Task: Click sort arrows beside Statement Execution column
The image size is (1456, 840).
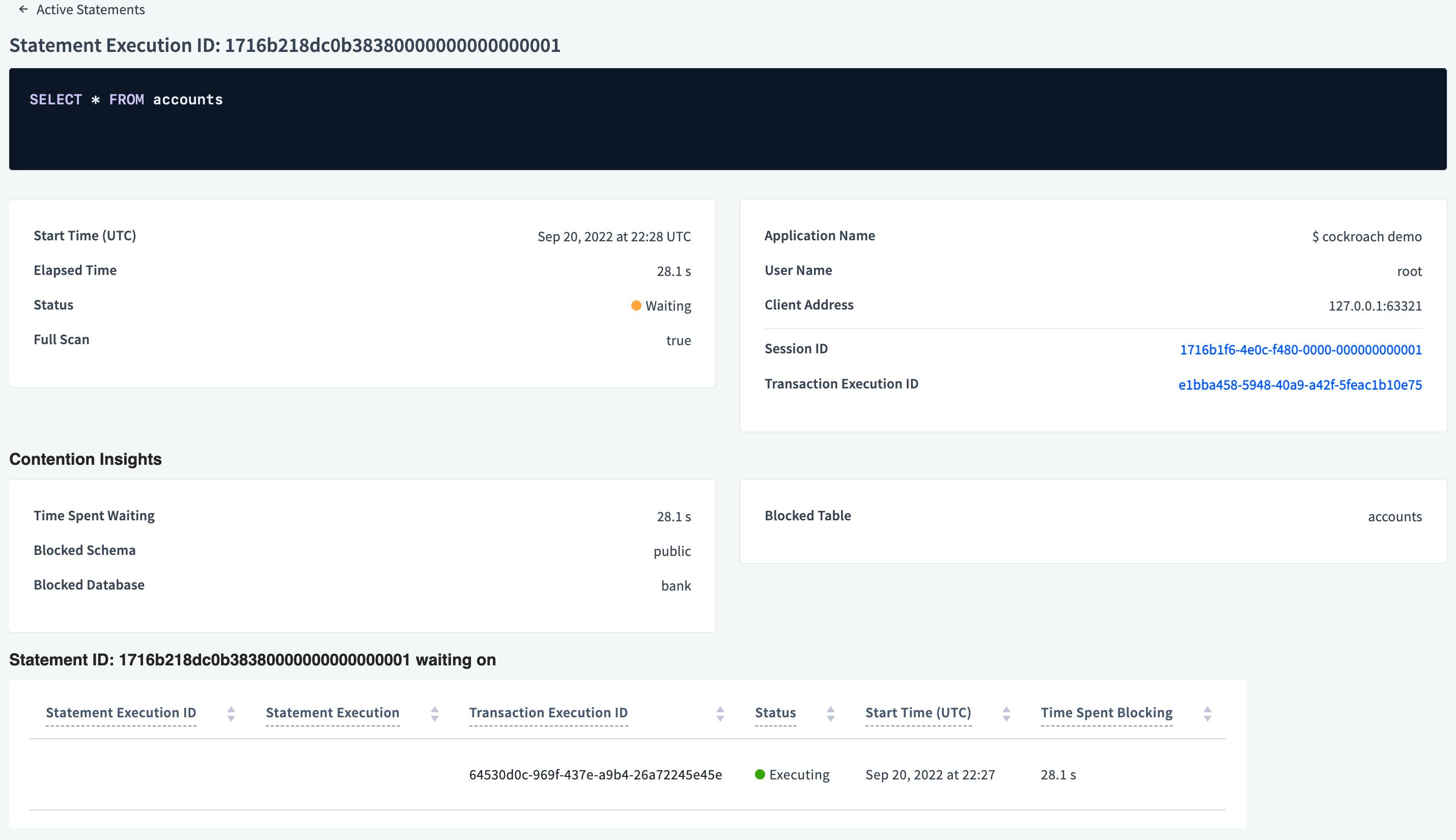Action: point(434,713)
